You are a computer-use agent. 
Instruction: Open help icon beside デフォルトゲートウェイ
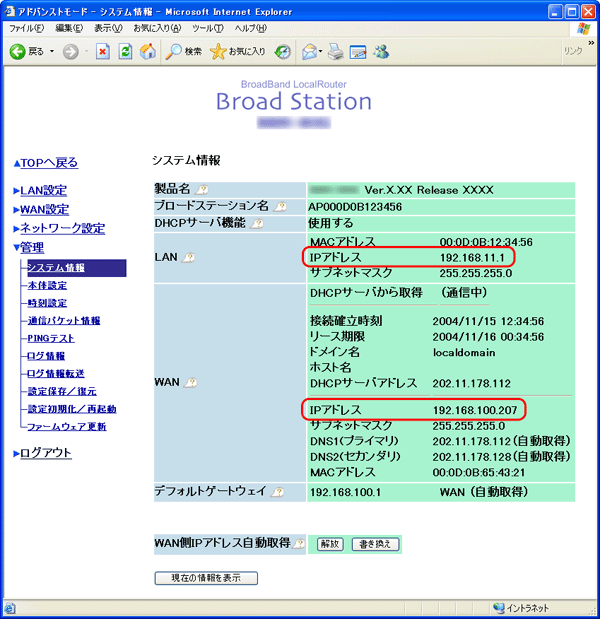click(x=278, y=491)
